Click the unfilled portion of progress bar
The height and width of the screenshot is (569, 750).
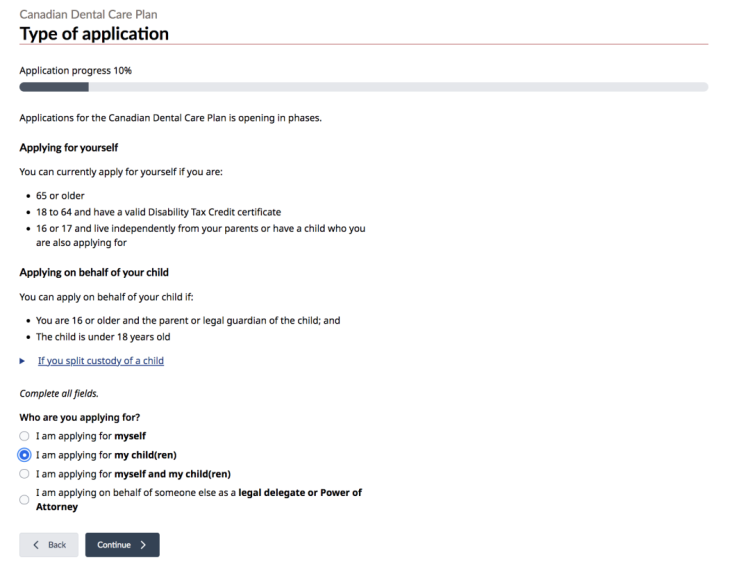[400, 87]
